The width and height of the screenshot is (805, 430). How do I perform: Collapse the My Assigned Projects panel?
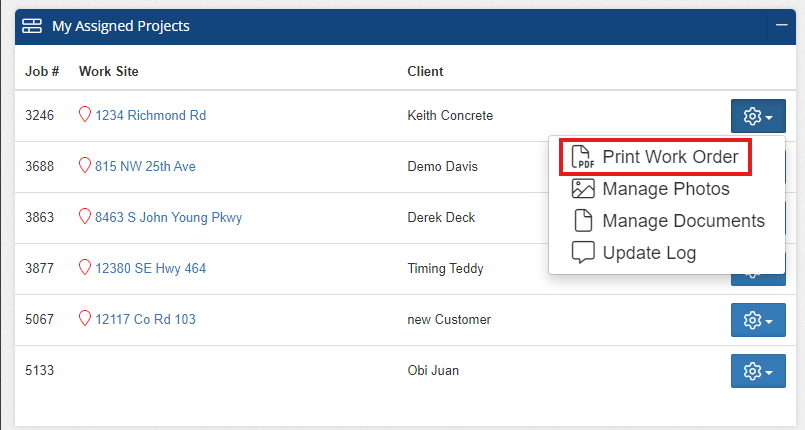(x=781, y=25)
